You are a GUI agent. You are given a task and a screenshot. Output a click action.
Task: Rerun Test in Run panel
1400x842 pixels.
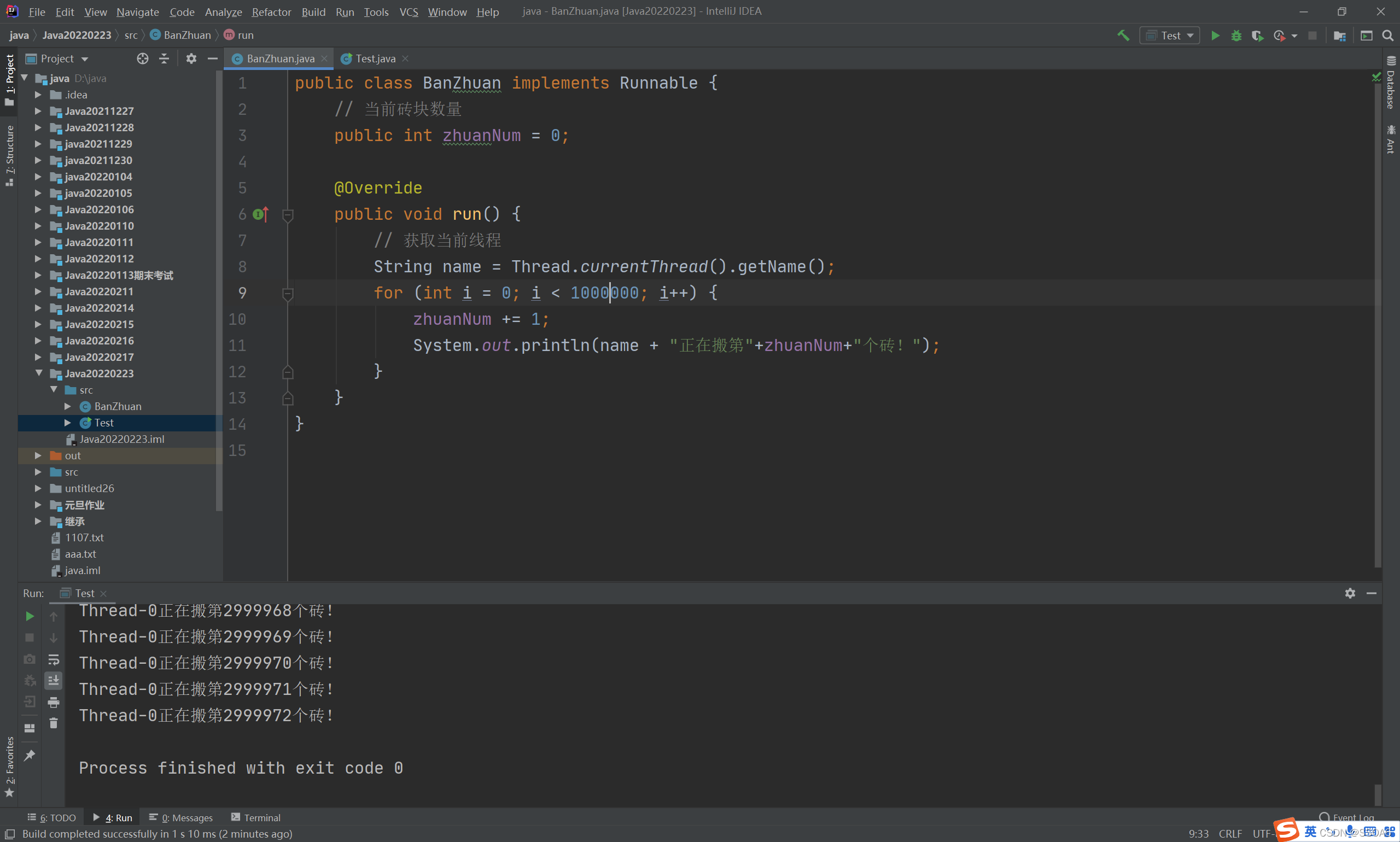tap(30, 616)
